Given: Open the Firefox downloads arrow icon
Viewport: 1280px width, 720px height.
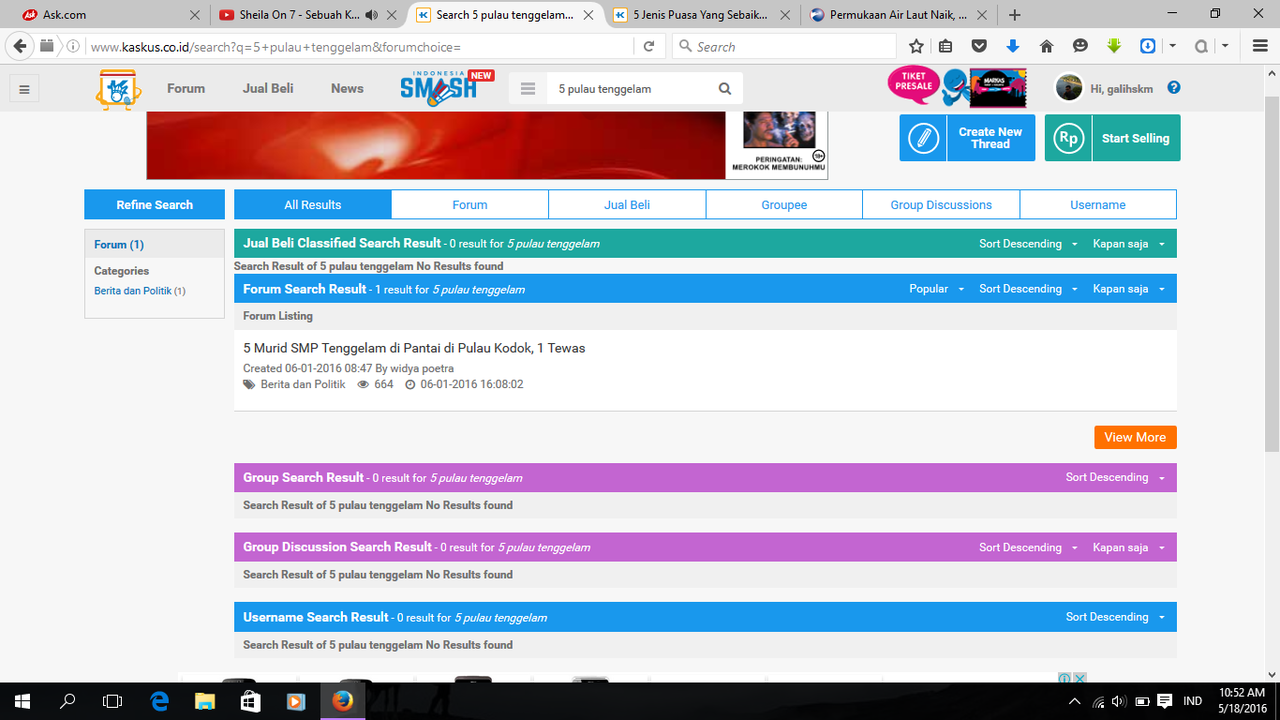Looking at the screenshot, I should pyautogui.click(x=1012, y=46).
